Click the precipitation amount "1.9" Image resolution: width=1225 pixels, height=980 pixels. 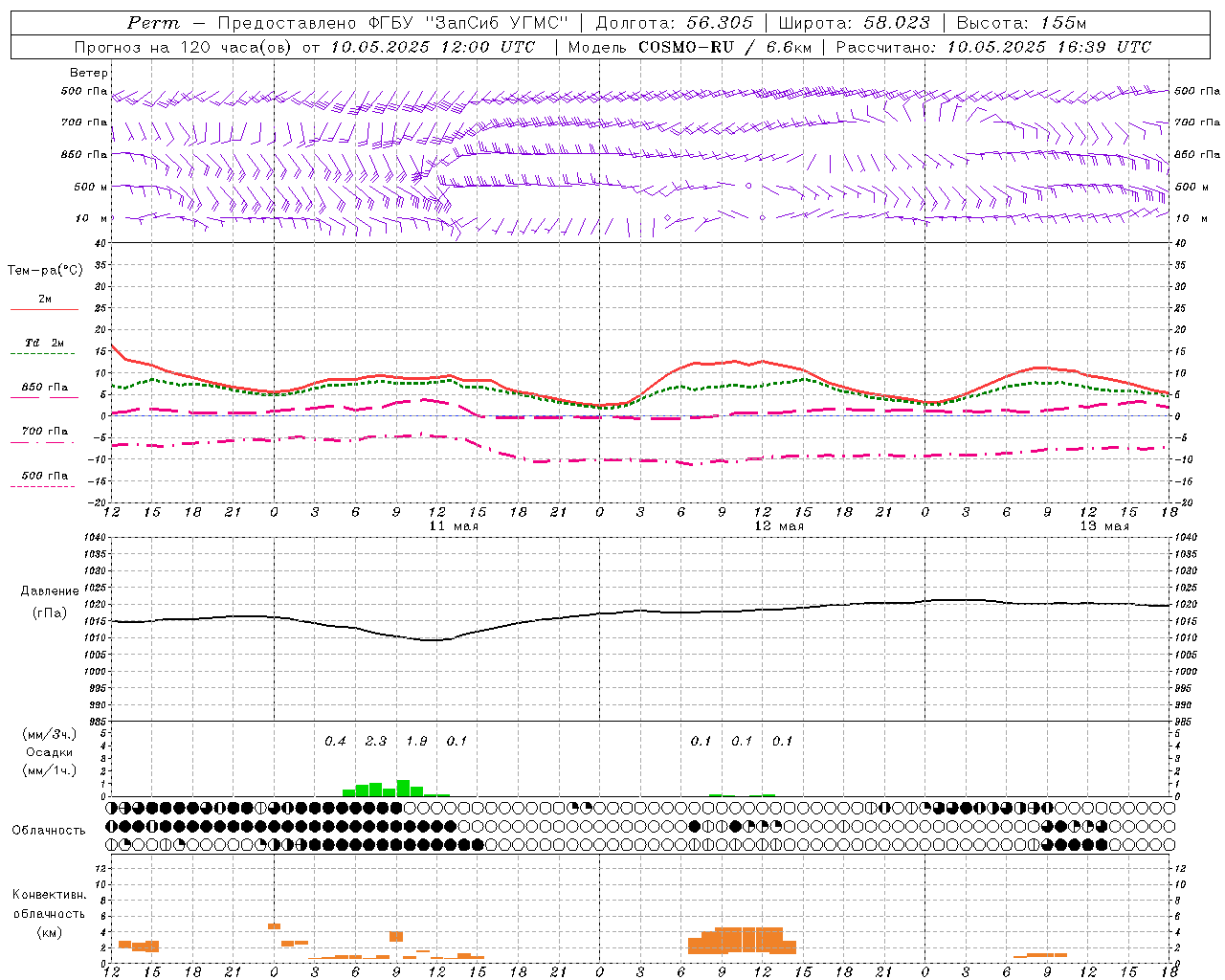pos(417,741)
